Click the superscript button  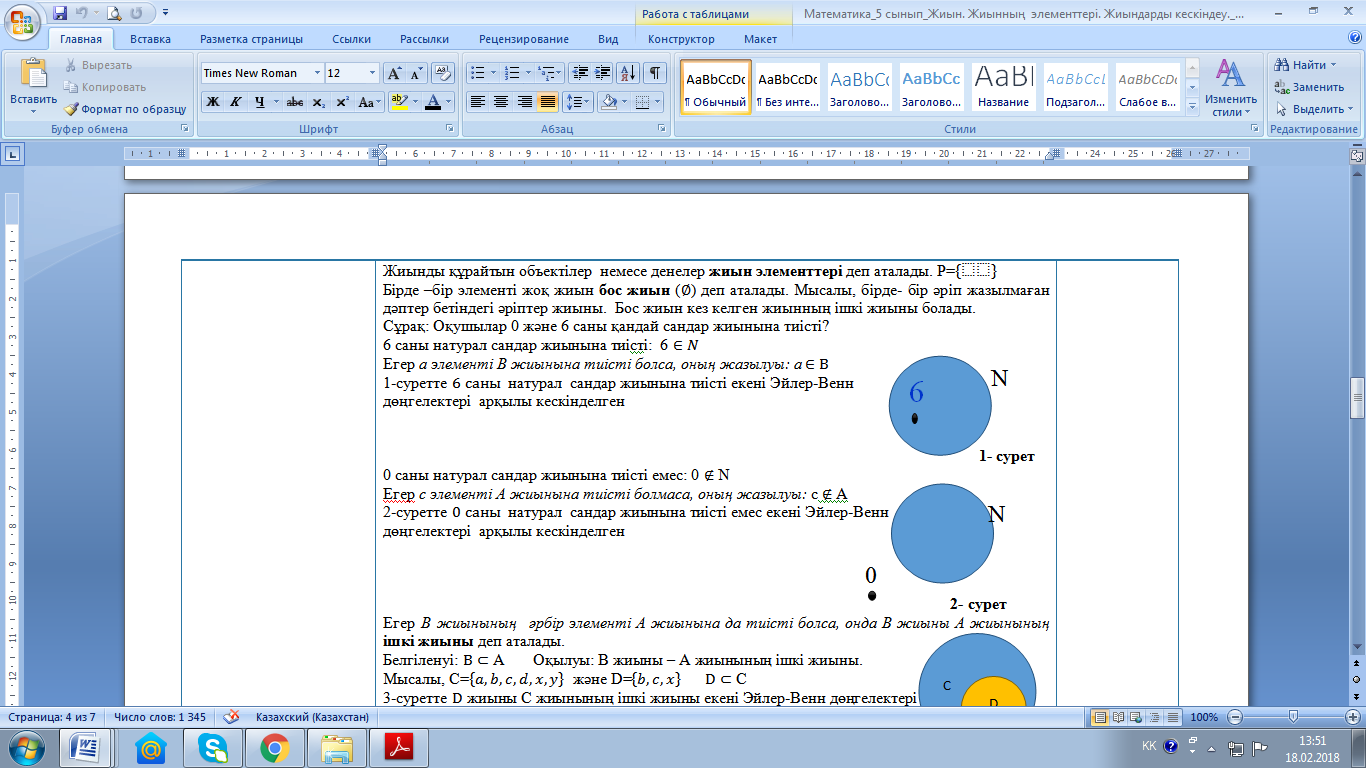click(x=342, y=102)
